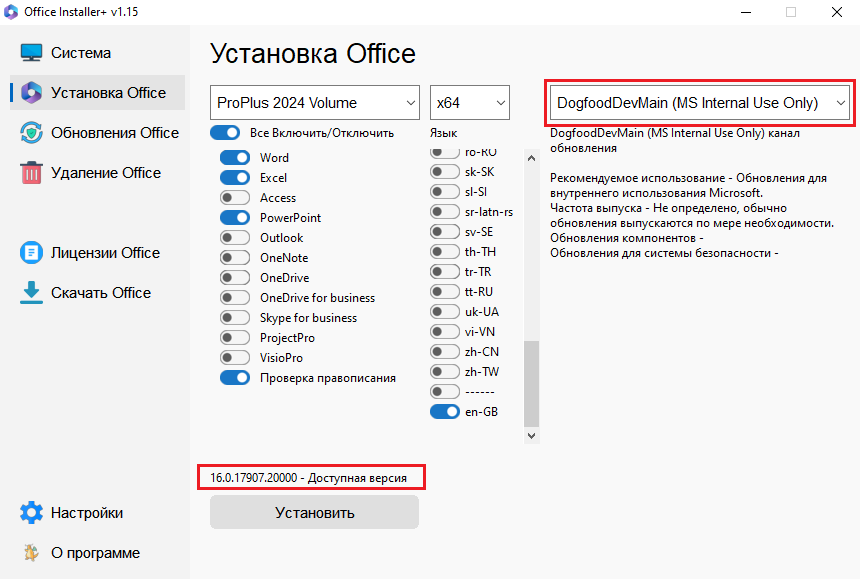The height and width of the screenshot is (579, 860).
Task: Enable the tr-TR language toggle
Action: click(x=445, y=272)
